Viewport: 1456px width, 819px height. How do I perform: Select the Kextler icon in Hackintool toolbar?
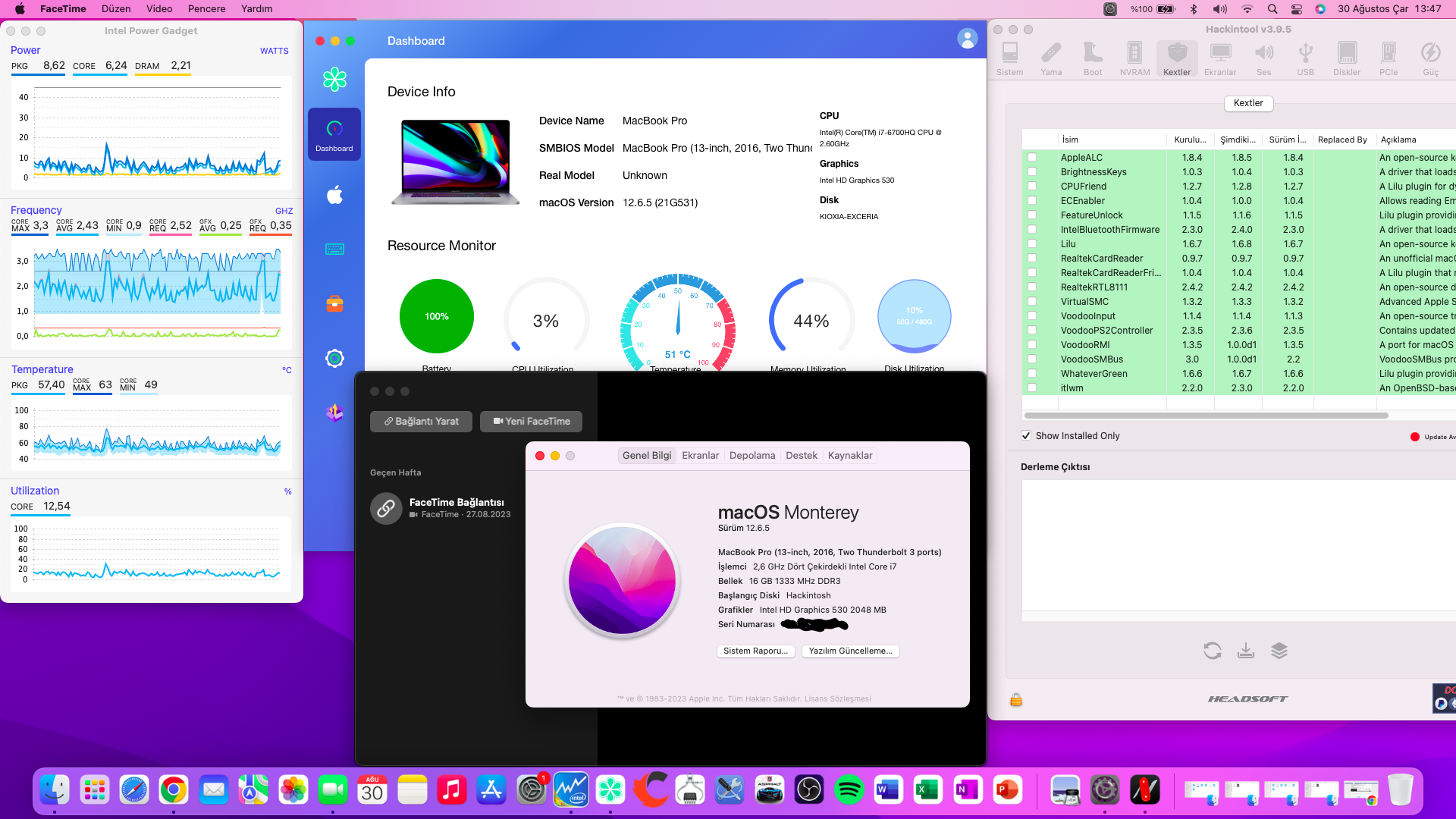1177,58
